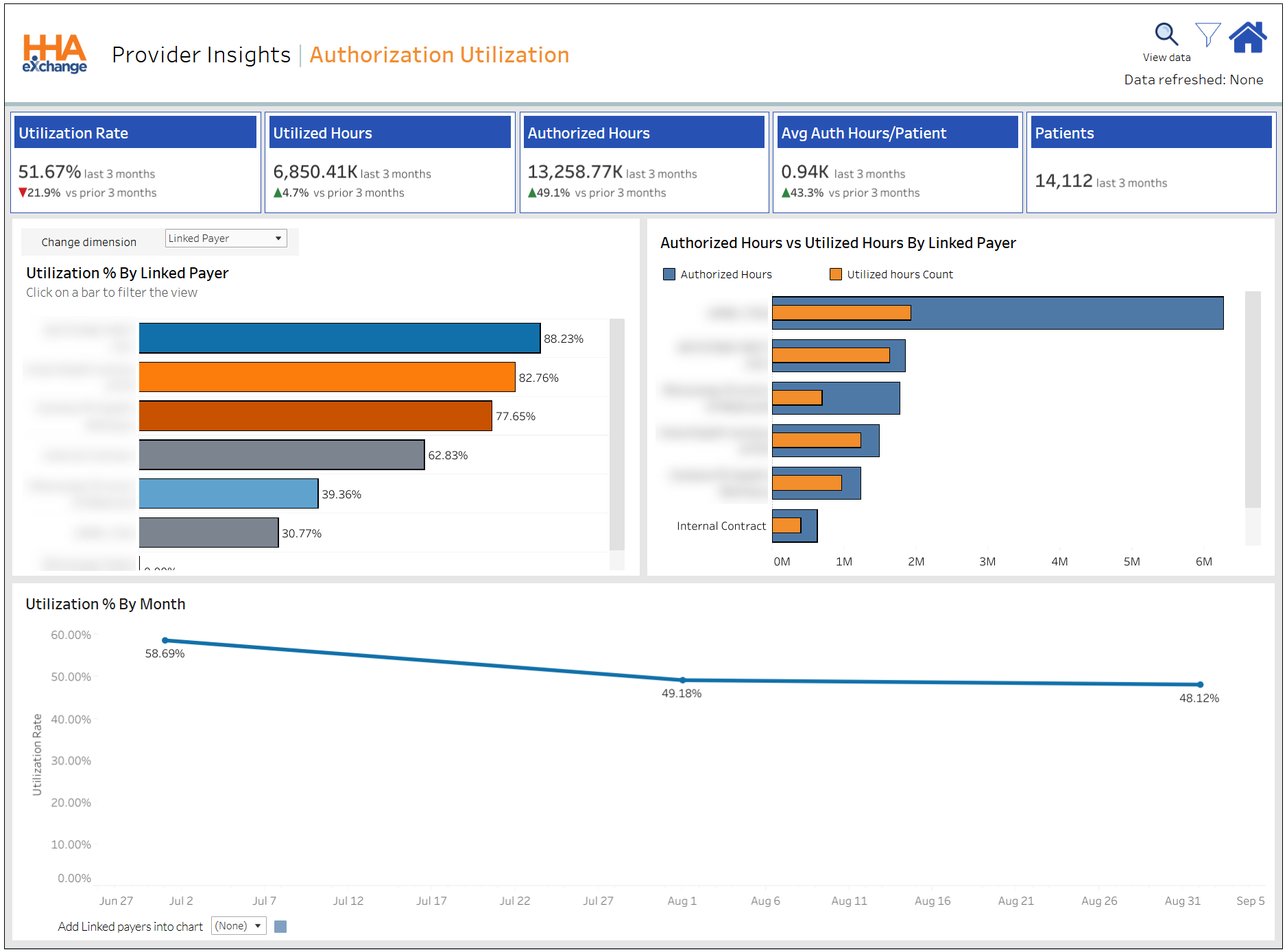Select the 88.23% utilization bar
Image resolution: width=1287 pixels, height=952 pixels.
pos(339,338)
